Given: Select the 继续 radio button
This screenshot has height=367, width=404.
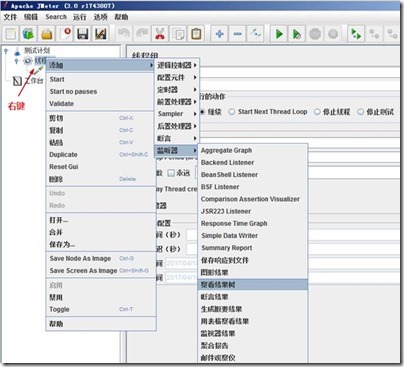Looking at the screenshot, I should [x=202, y=112].
